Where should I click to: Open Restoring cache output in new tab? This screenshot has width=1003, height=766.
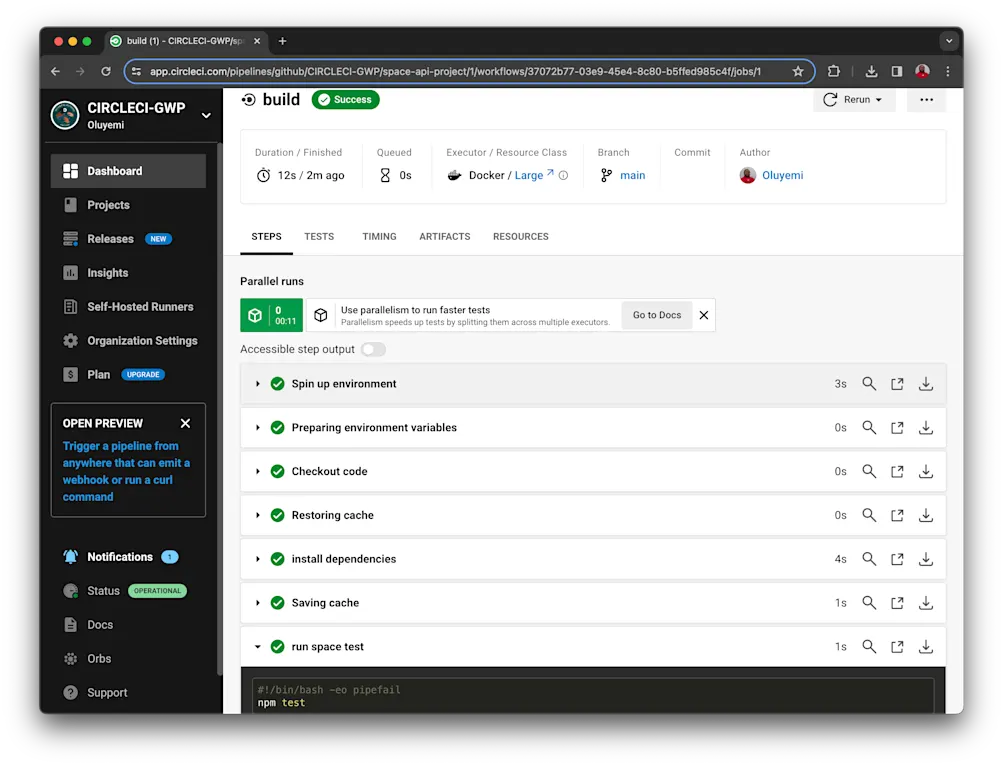(897, 515)
